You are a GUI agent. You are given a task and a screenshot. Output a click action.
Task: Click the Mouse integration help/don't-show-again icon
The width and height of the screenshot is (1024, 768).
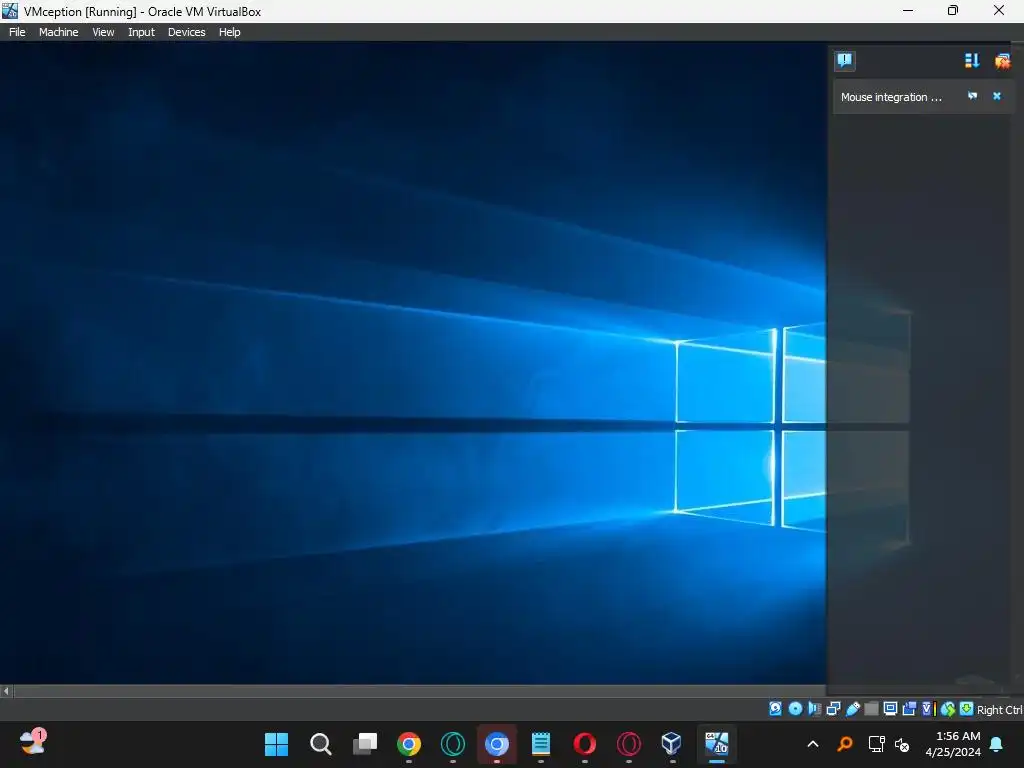[972, 96]
